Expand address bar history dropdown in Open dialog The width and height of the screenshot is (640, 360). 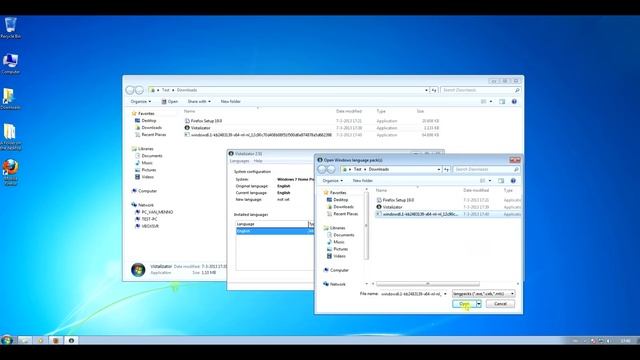[x=439, y=169]
